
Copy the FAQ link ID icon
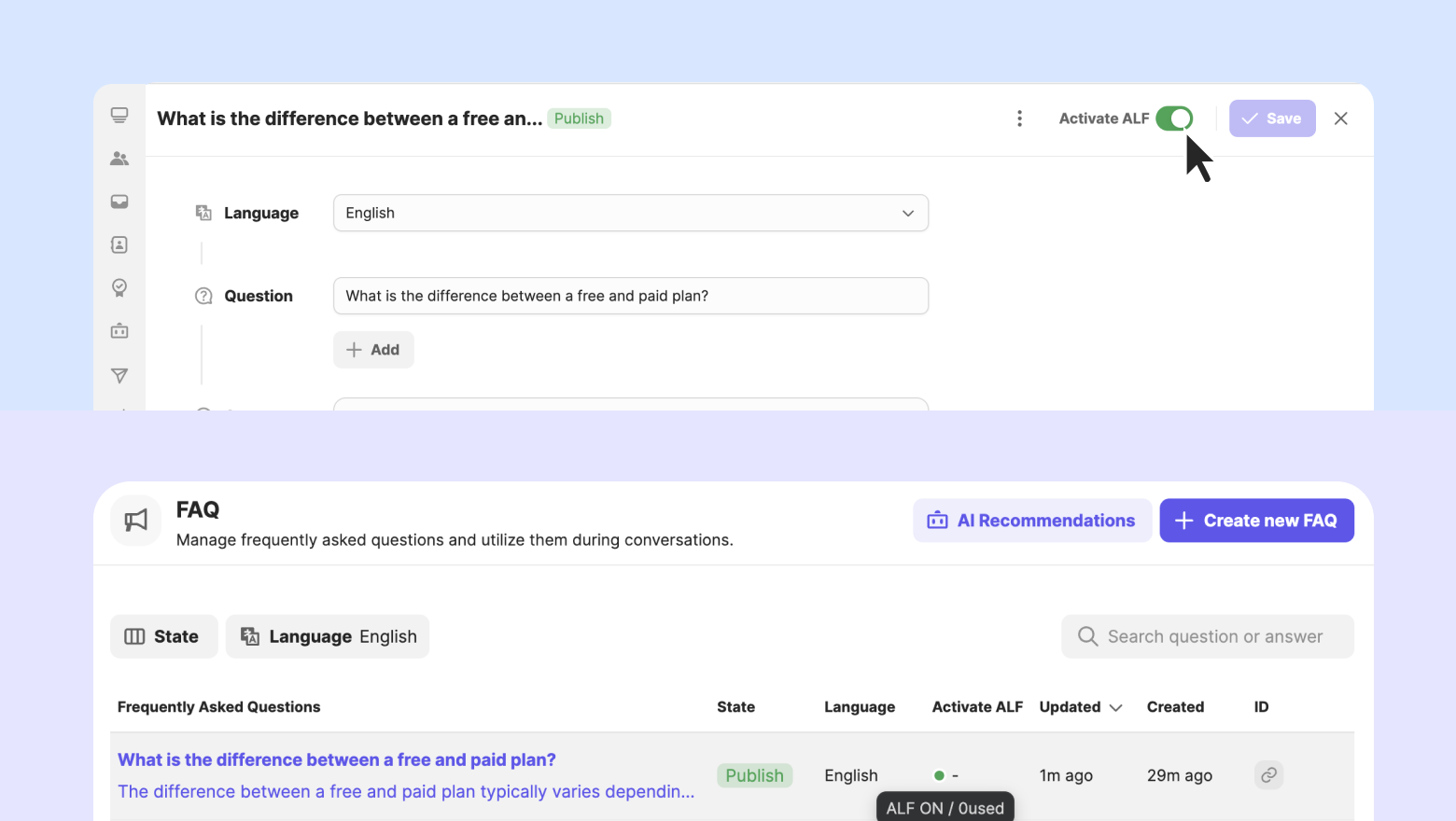[1268, 774]
